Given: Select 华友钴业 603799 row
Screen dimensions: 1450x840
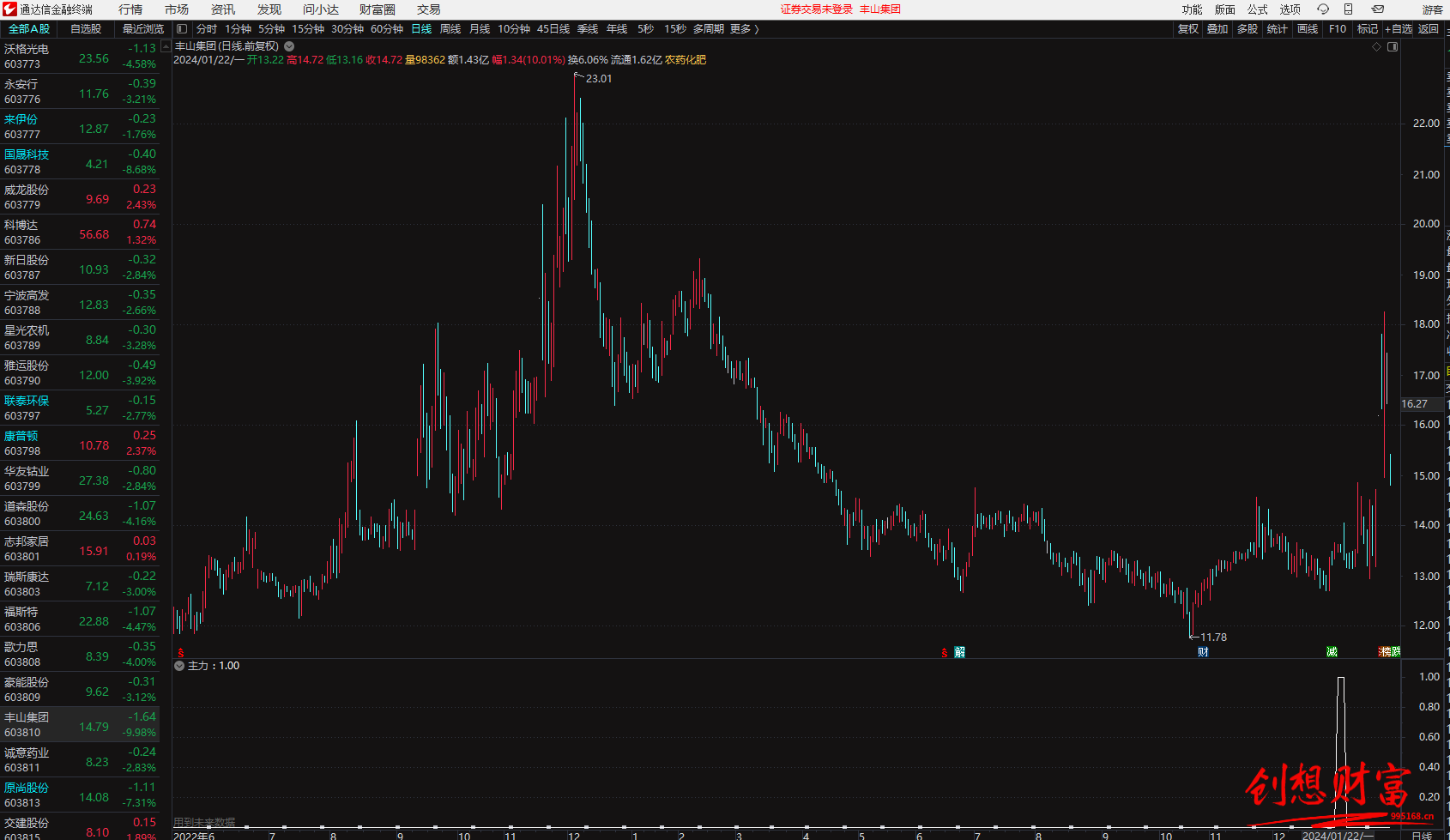Looking at the screenshot, I should pyautogui.click(x=80, y=479).
